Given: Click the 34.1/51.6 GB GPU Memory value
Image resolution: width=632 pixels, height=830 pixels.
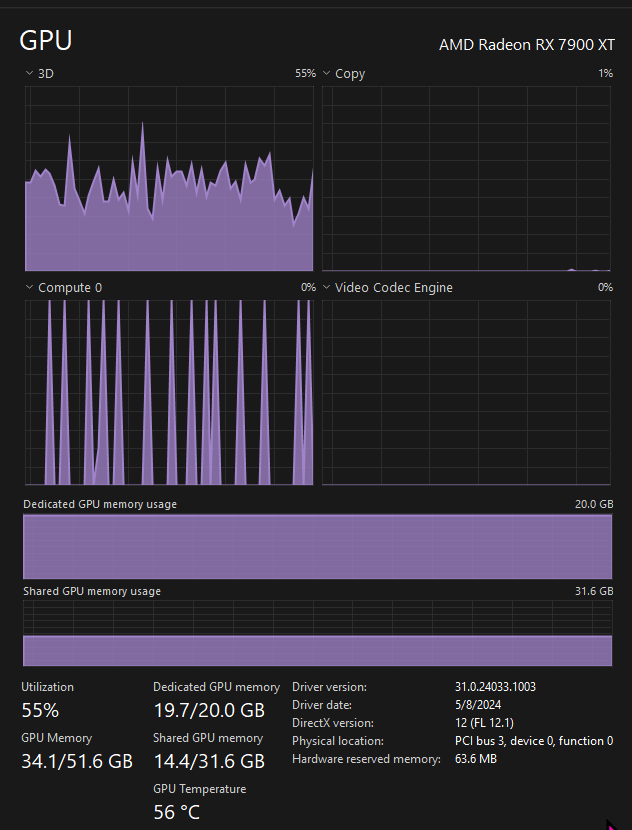Looking at the screenshot, I should pos(77,761).
